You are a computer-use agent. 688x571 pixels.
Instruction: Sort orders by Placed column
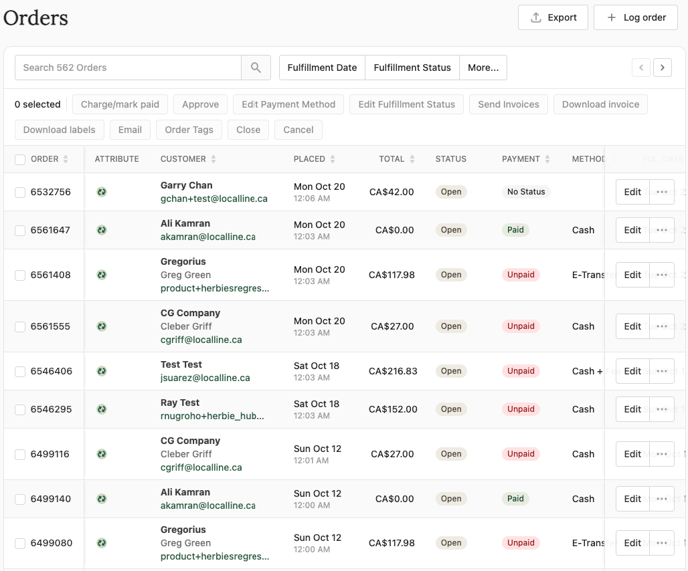click(x=314, y=159)
